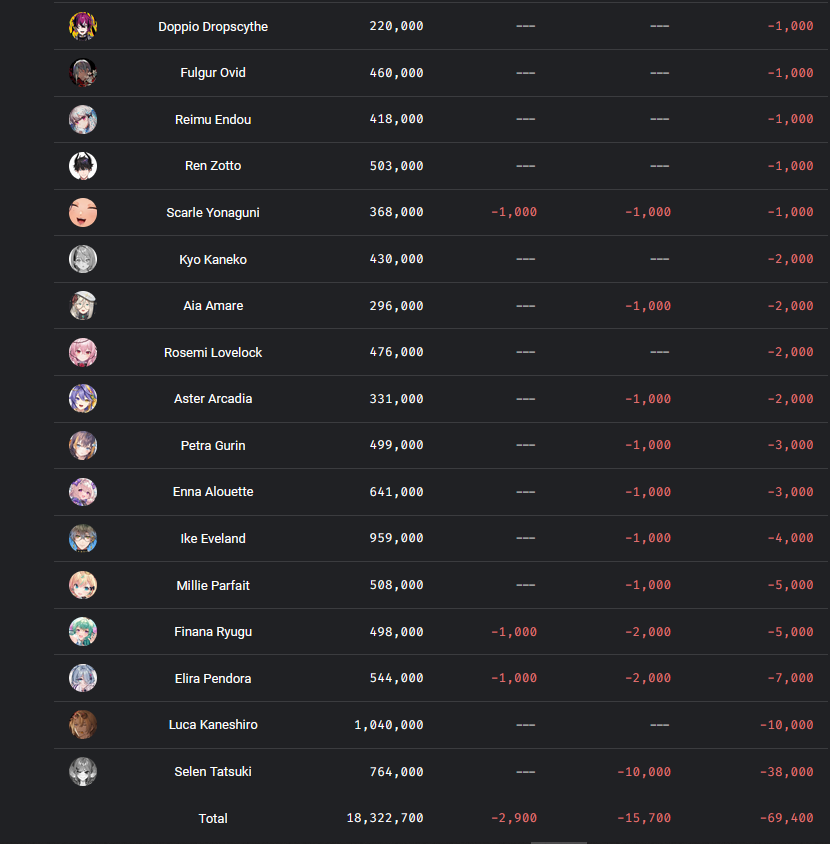Click Ren Zotto's round avatar
830x844 pixels.
tap(83, 166)
